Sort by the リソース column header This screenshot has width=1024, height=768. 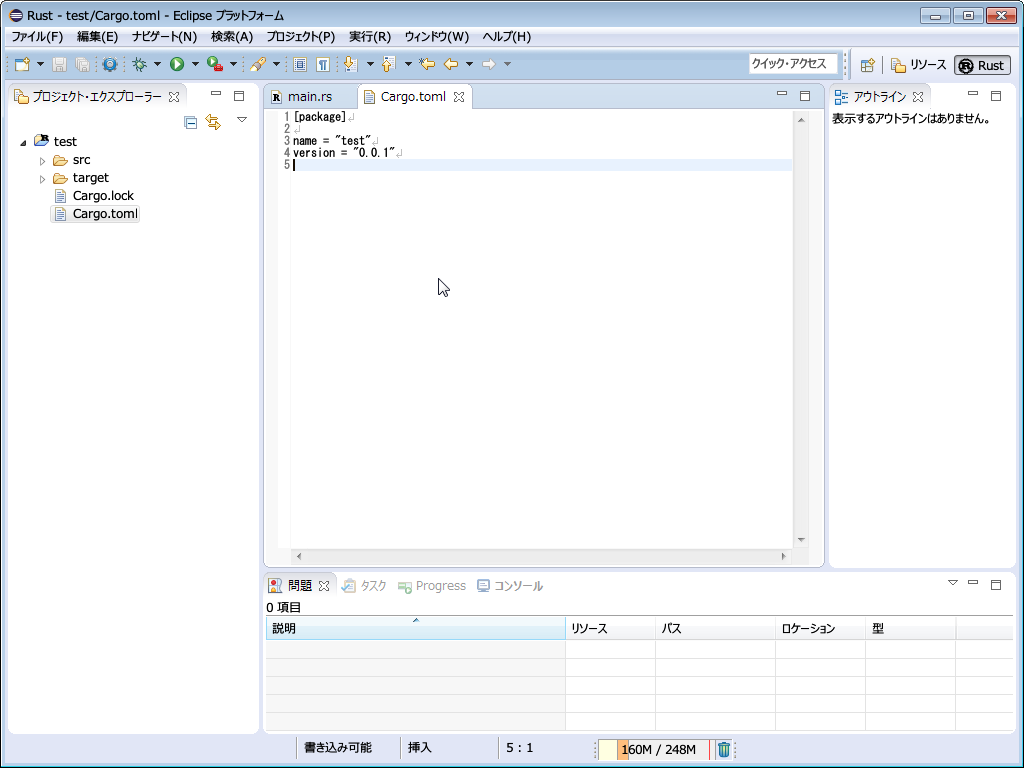pyautogui.click(x=610, y=628)
